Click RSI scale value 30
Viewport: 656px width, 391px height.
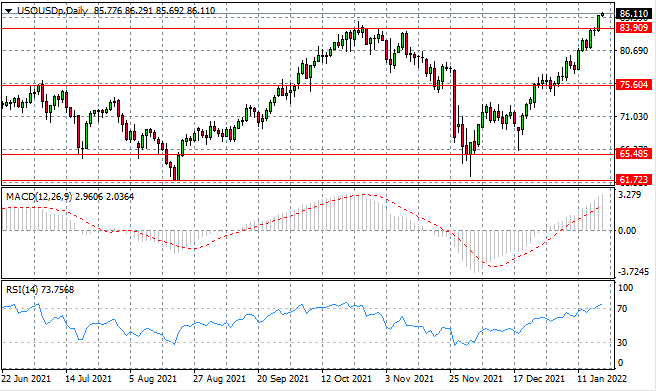(623, 343)
